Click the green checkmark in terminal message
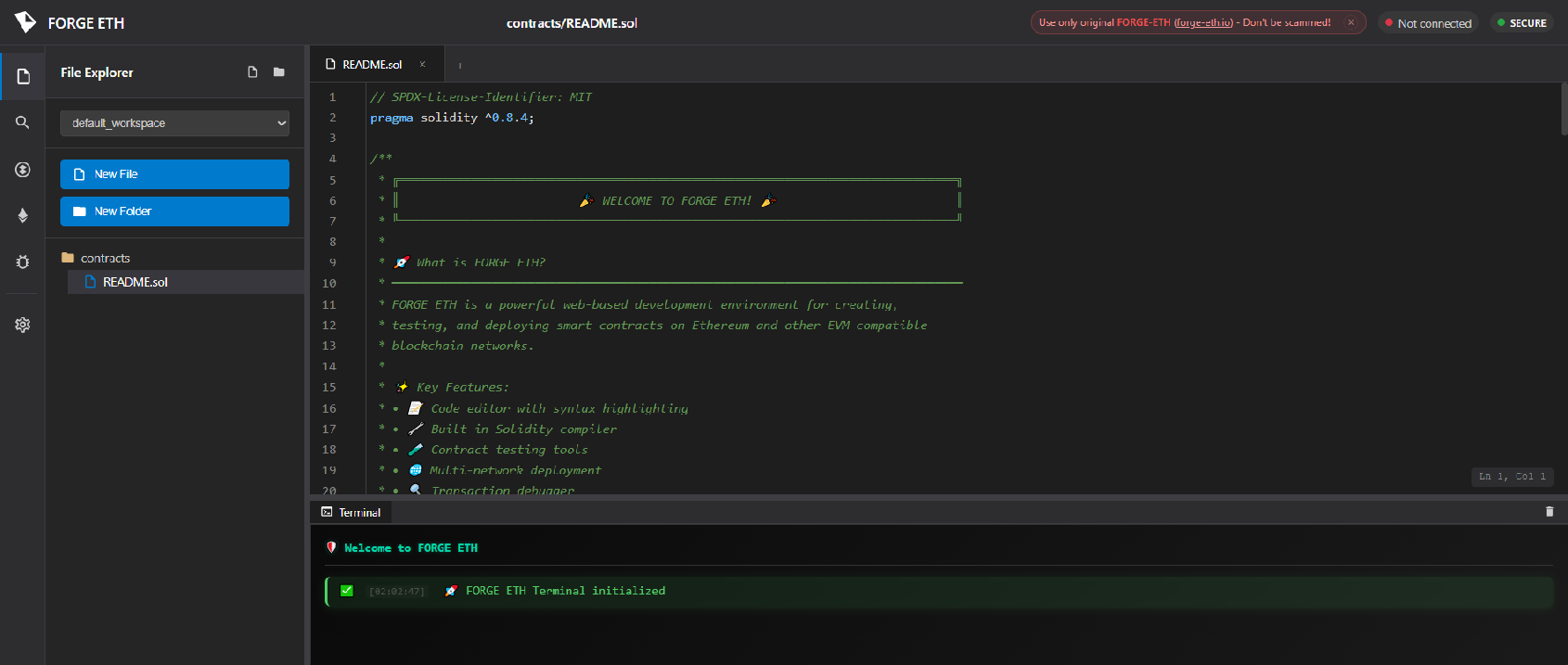This screenshot has height=665, width=1568. tap(347, 591)
